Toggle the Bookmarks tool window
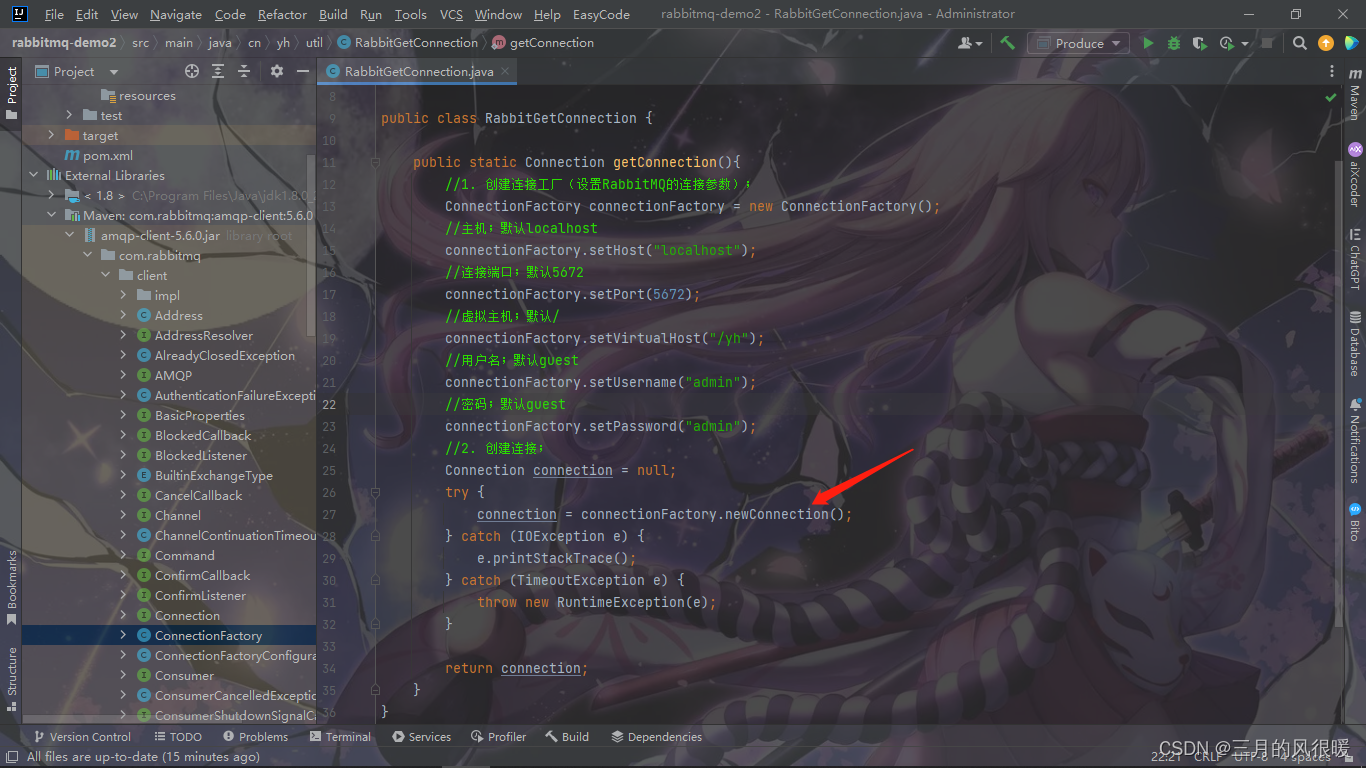 point(12,587)
